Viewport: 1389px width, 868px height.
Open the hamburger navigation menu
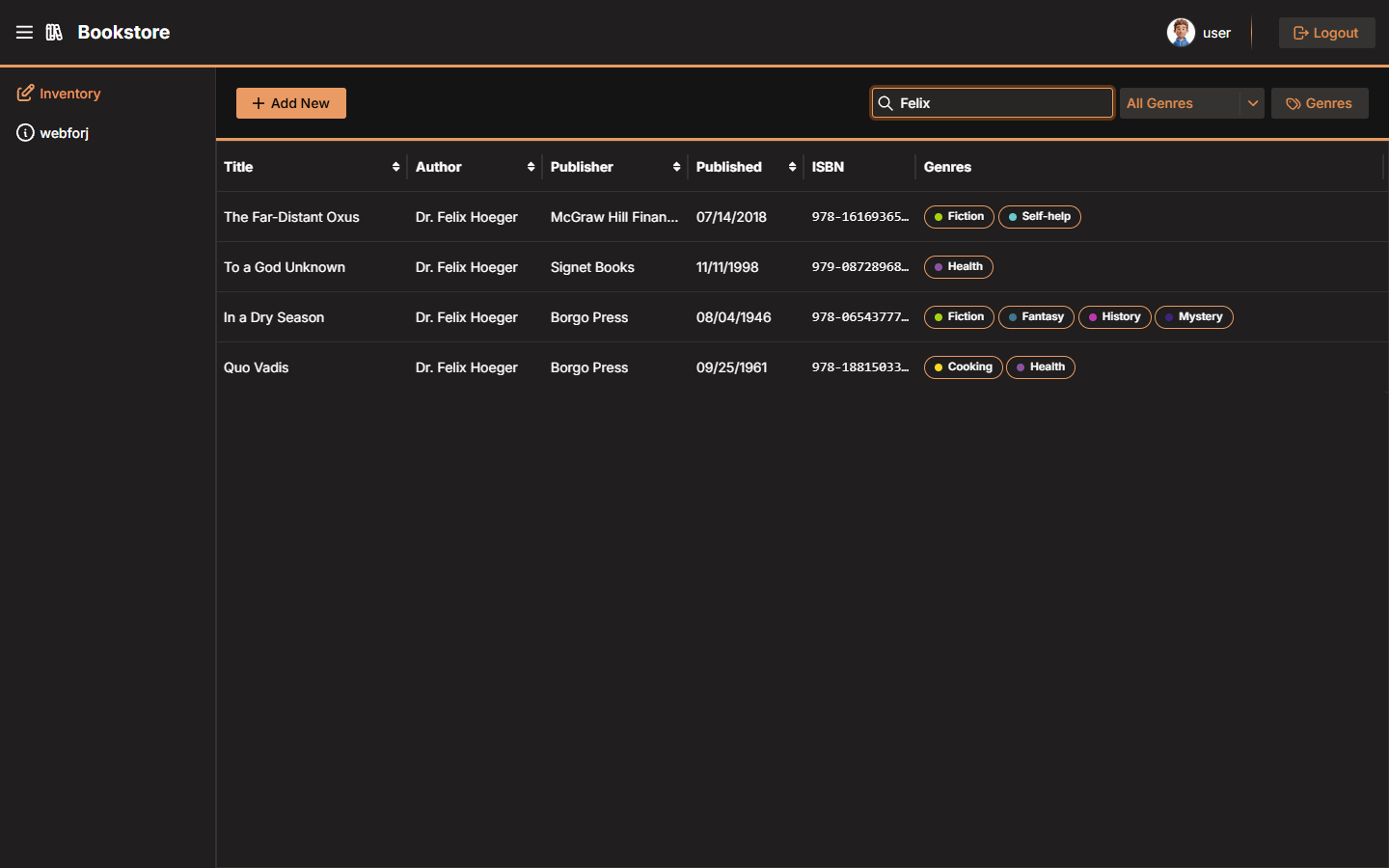coord(24,32)
